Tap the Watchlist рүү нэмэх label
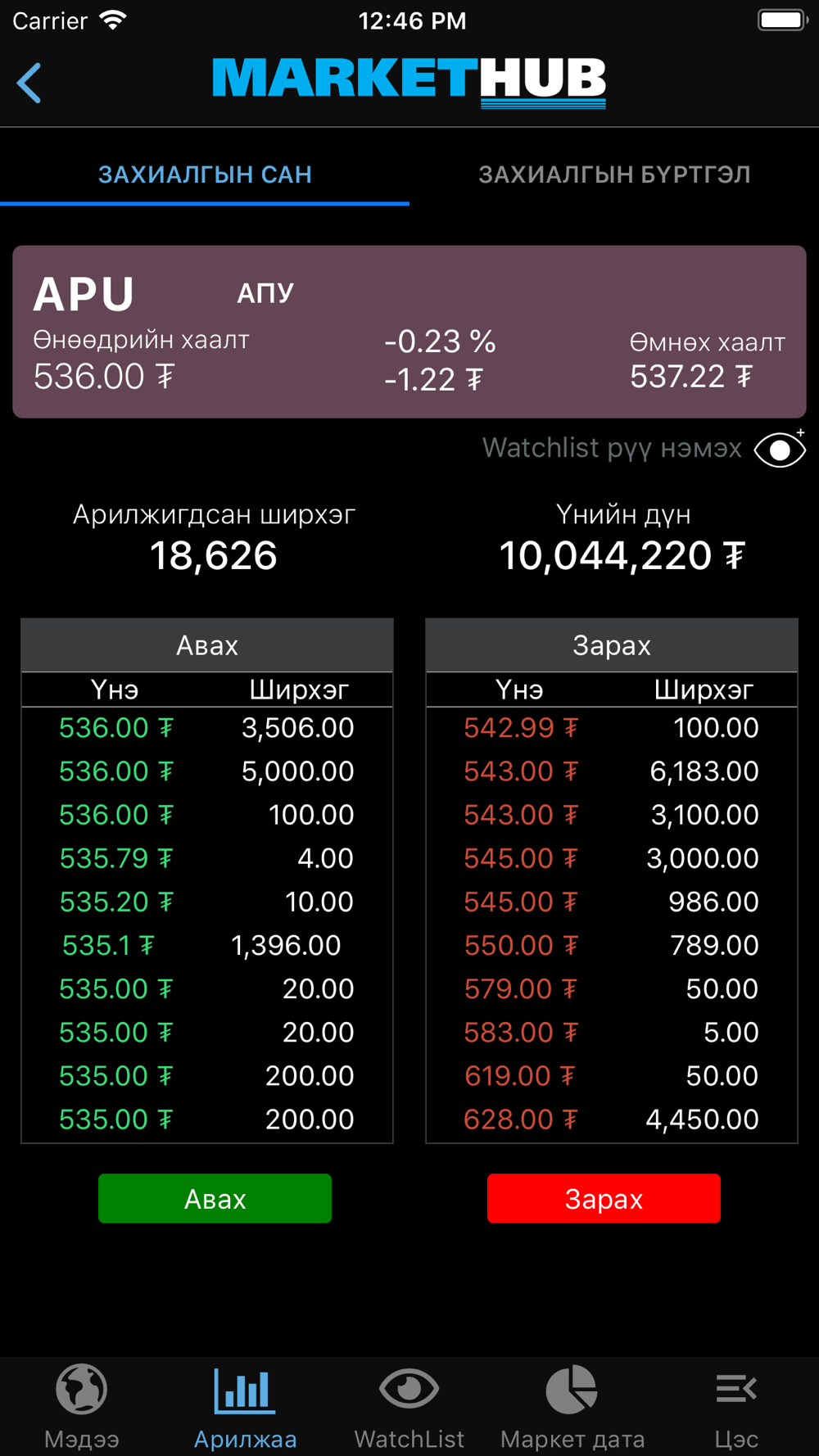Viewport: 819px width, 1456px height. tap(612, 448)
